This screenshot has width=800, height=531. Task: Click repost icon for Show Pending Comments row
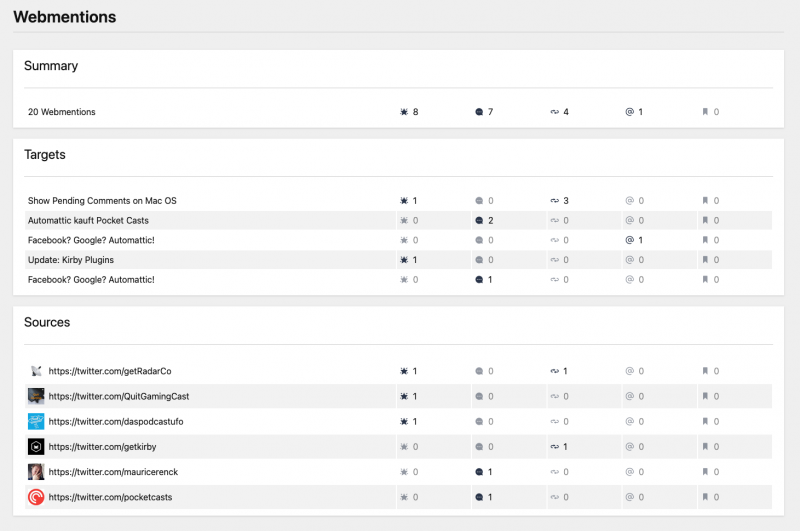click(x=555, y=200)
